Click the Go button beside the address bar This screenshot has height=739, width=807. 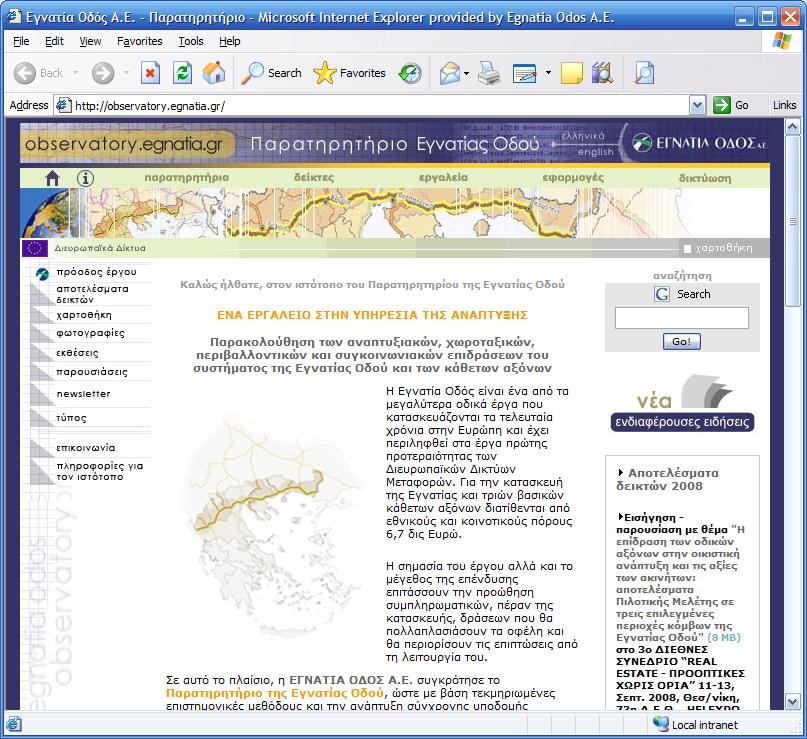tap(731, 105)
